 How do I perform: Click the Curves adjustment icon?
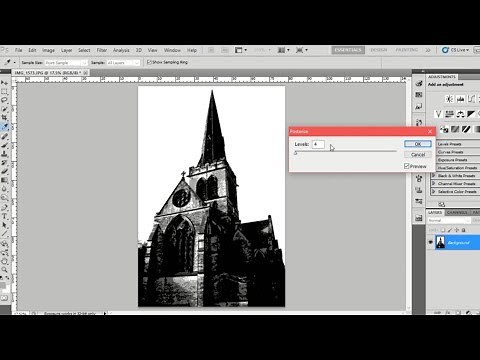click(471, 99)
